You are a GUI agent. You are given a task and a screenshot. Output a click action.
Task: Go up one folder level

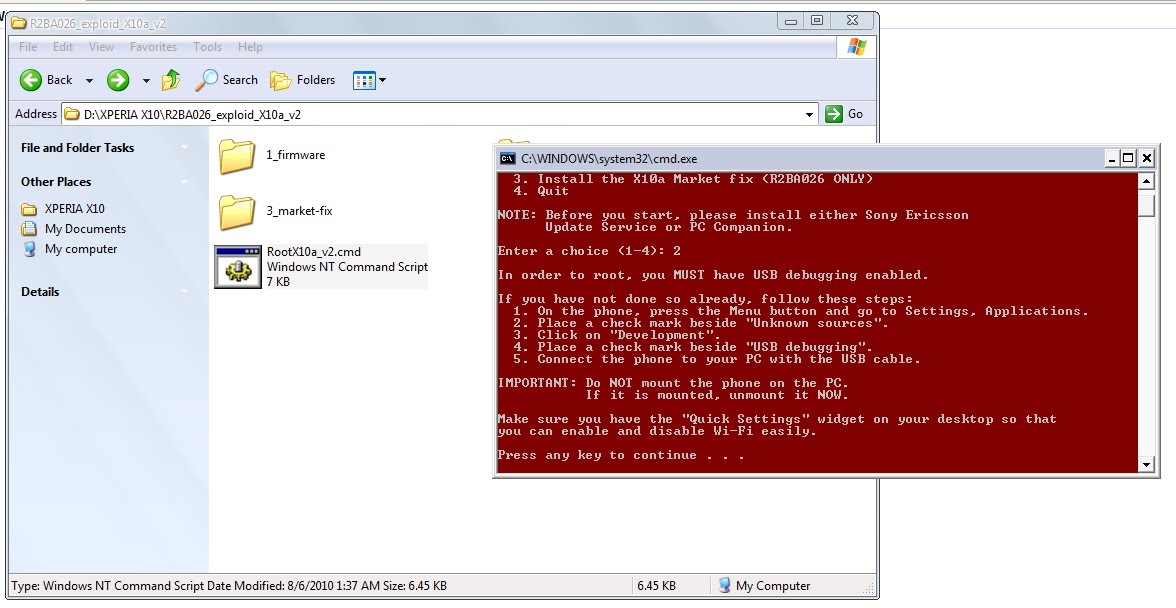click(171, 79)
